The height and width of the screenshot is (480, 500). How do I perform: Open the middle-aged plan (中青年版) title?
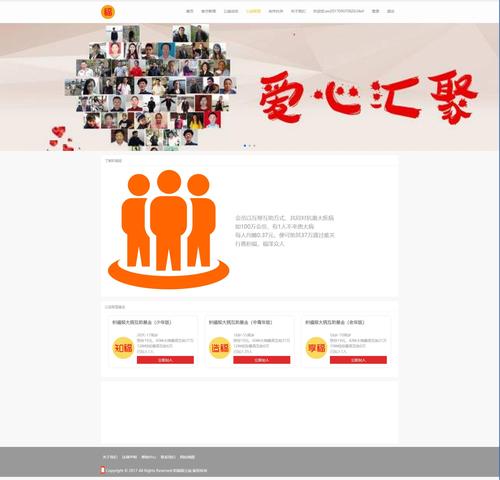[x=241, y=322]
